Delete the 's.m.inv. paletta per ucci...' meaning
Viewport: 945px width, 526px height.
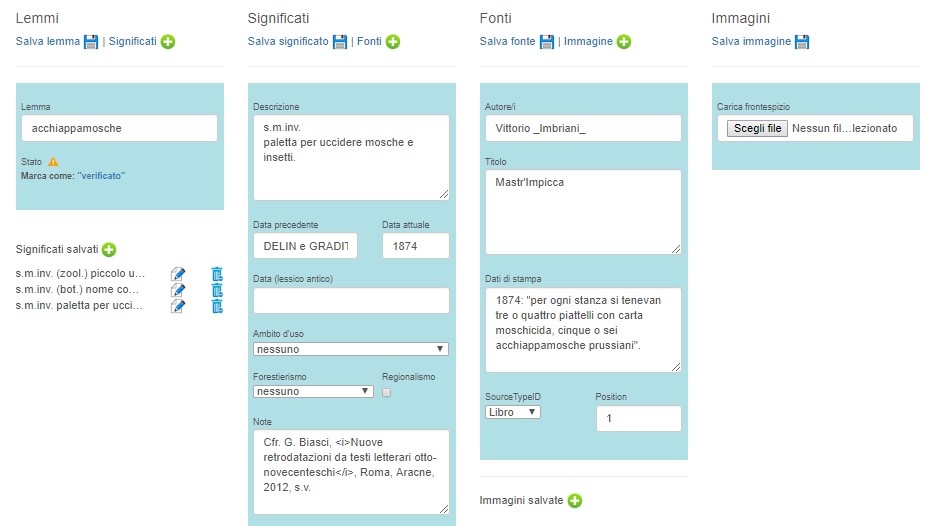tap(217, 306)
